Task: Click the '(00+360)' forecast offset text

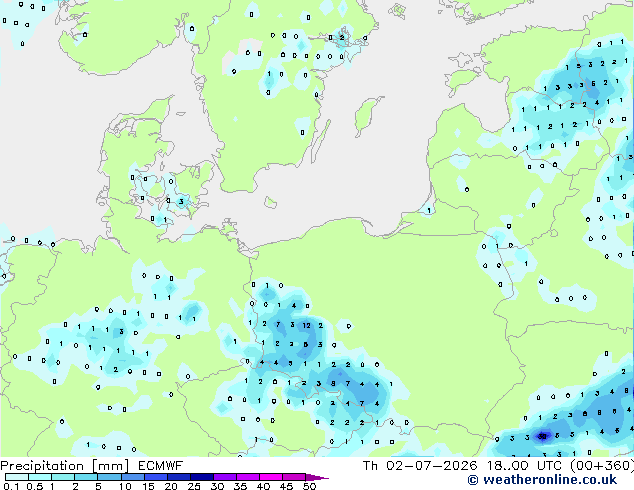Action: [602, 466]
